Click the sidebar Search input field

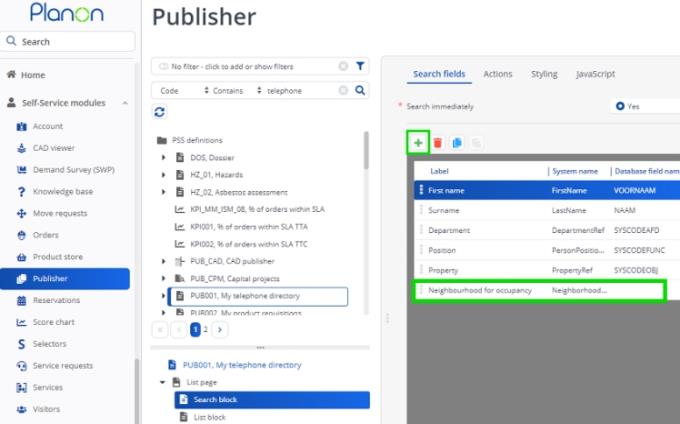pyautogui.click(x=68, y=42)
